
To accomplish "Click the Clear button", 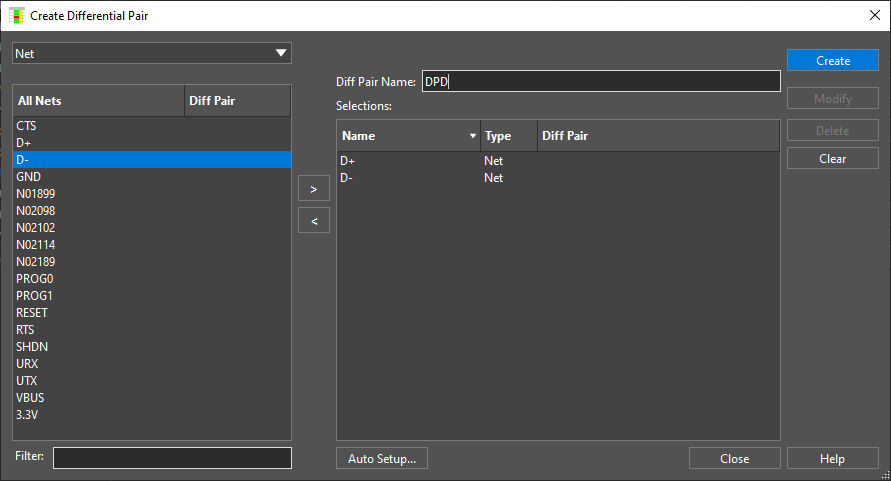I will [x=832, y=159].
